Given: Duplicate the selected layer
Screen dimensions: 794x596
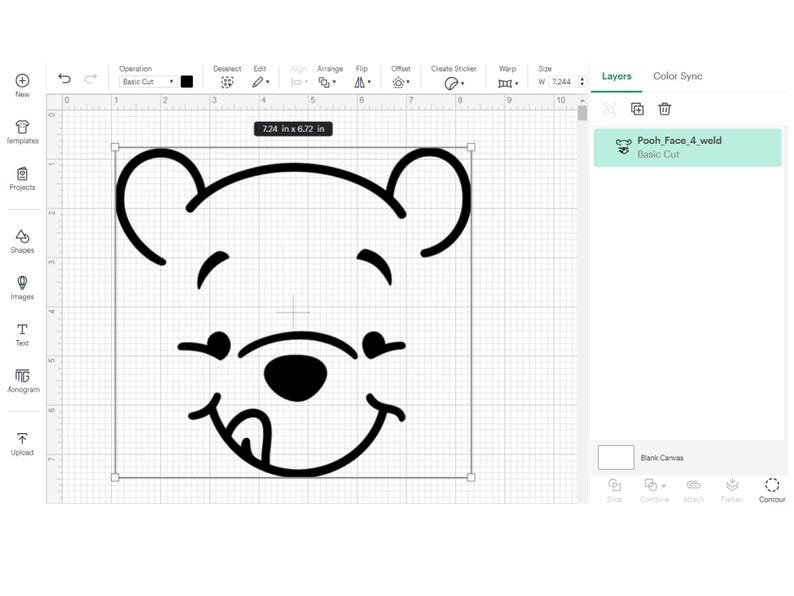Looking at the screenshot, I should [637, 109].
